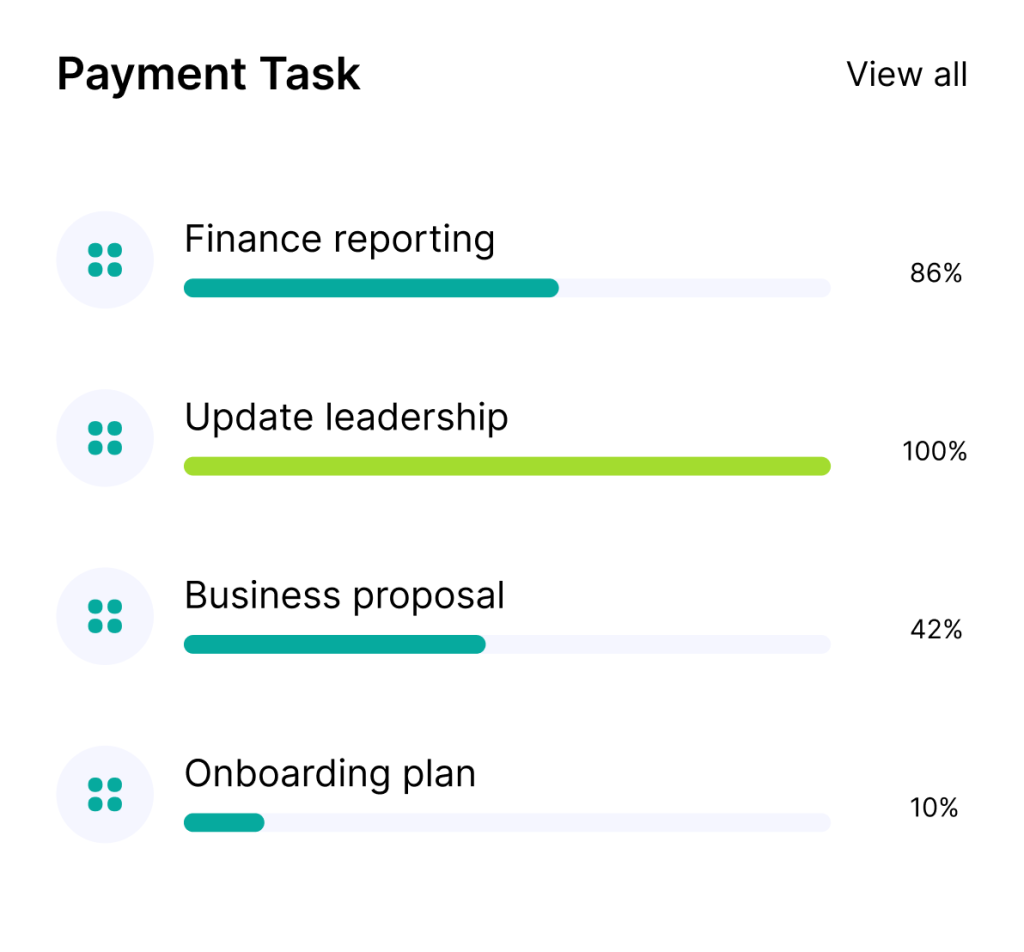Click the Payment Task heading
Image resolution: width=1024 pixels, height=952 pixels.
coord(208,75)
